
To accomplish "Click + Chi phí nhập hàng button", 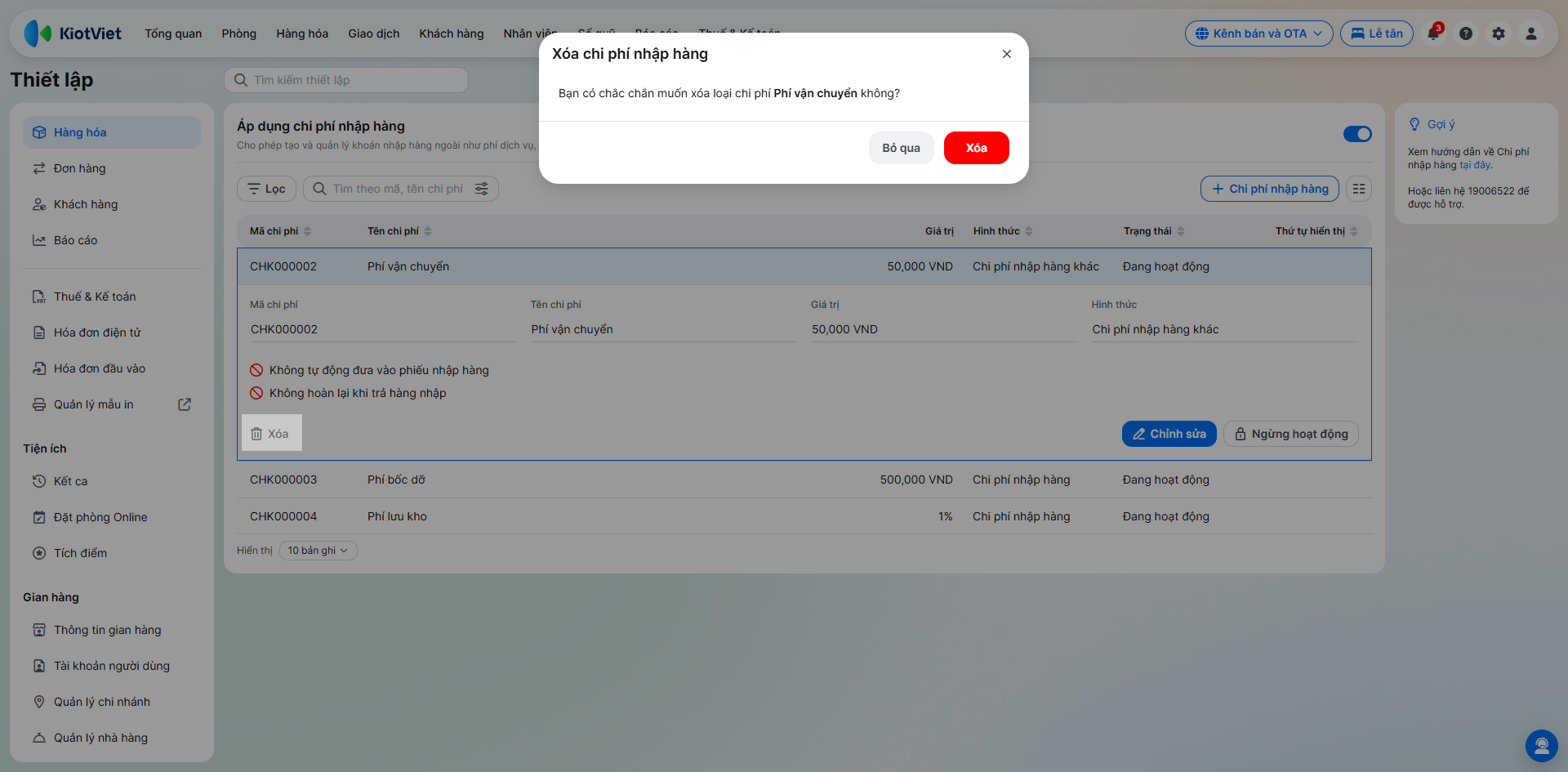I will 1270,189.
